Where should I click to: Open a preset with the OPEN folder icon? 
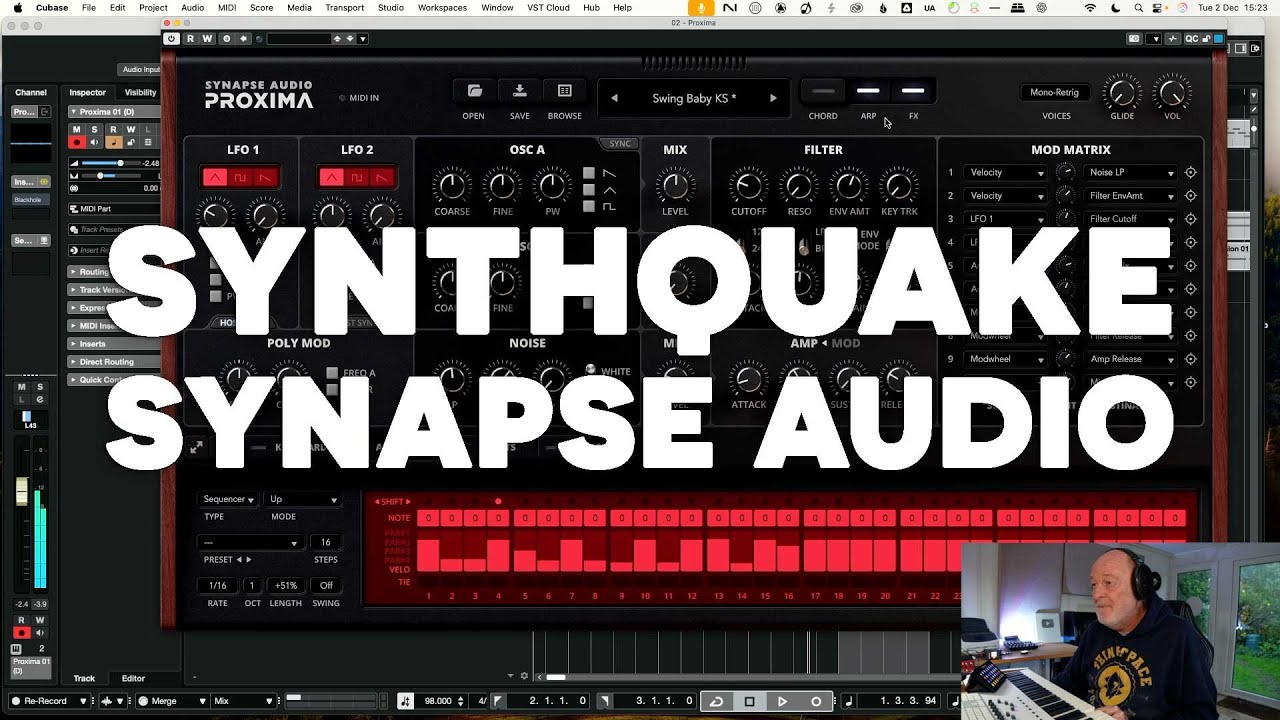pyautogui.click(x=474, y=91)
